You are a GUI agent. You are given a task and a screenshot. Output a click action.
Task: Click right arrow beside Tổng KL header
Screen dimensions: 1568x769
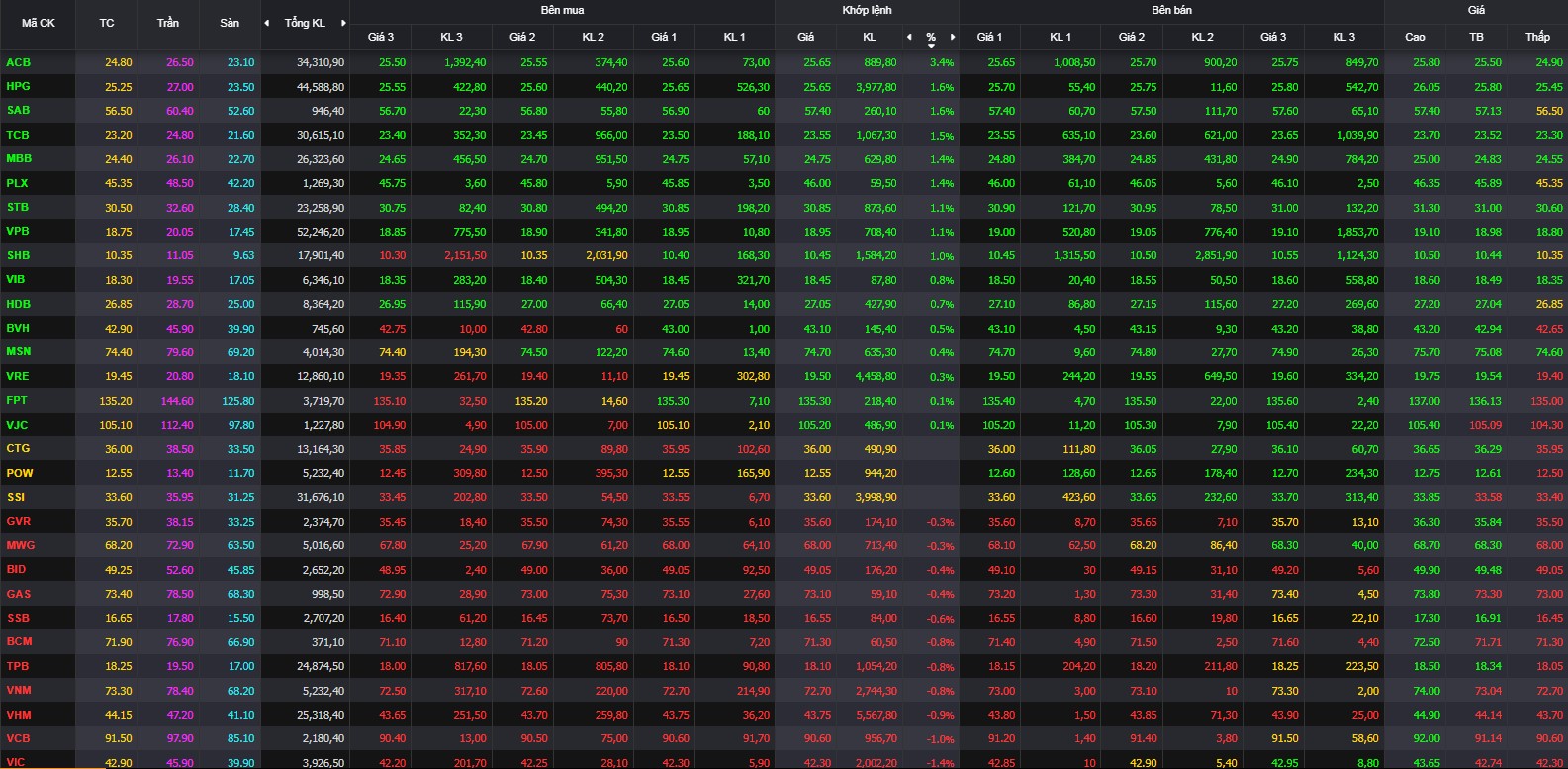[x=343, y=23]
